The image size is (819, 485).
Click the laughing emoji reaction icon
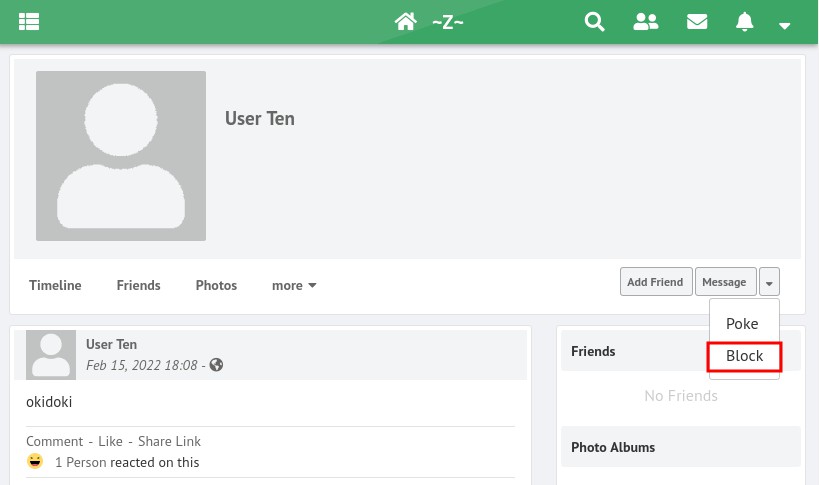click(x=36, y=462)
